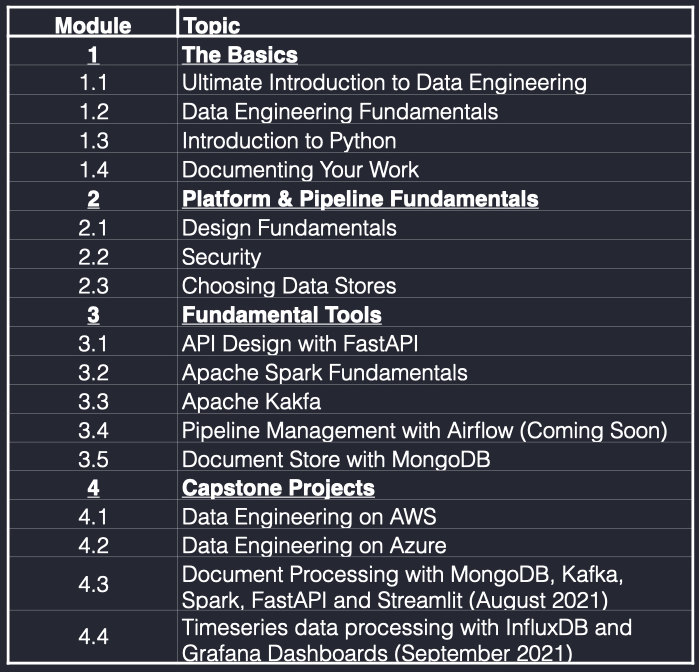Select Ultimate Introduction to Data Engineering

point(384,83)
